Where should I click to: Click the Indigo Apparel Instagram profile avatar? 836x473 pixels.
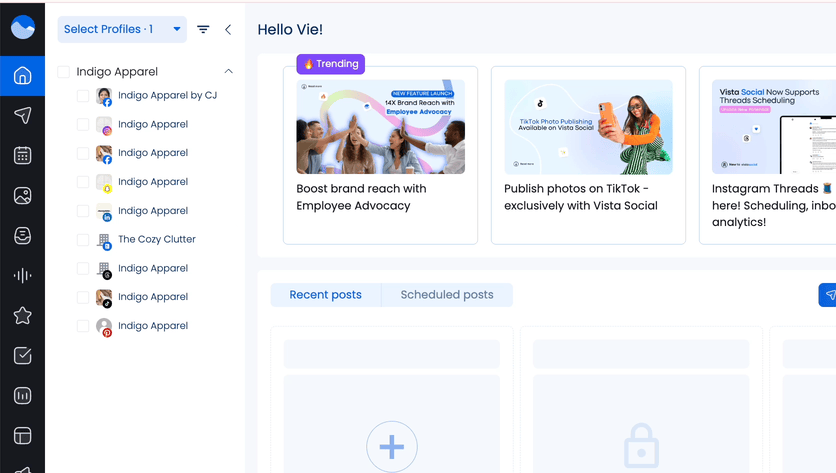pos(104,125)
